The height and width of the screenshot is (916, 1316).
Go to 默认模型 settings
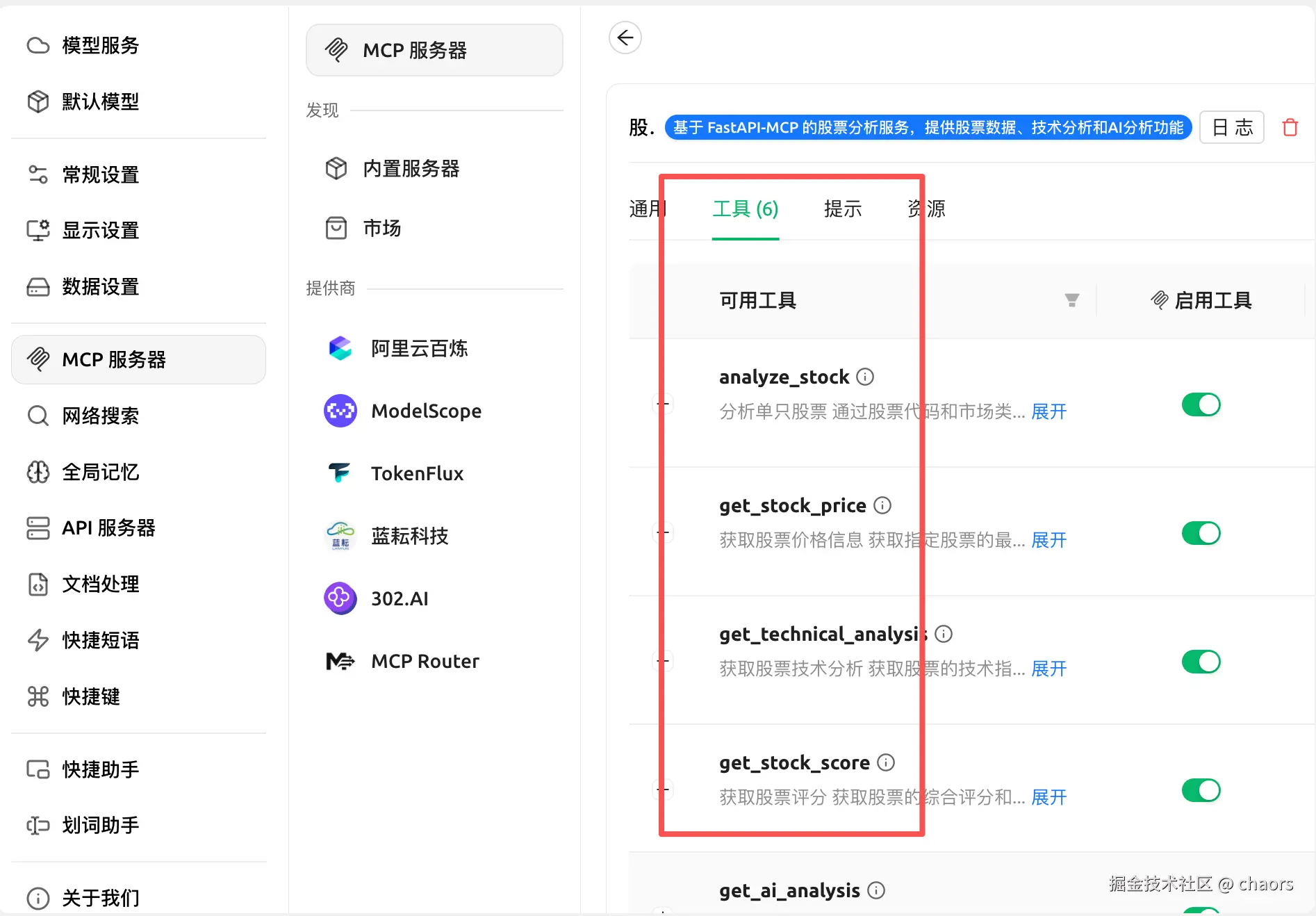[x=138, y=101]
